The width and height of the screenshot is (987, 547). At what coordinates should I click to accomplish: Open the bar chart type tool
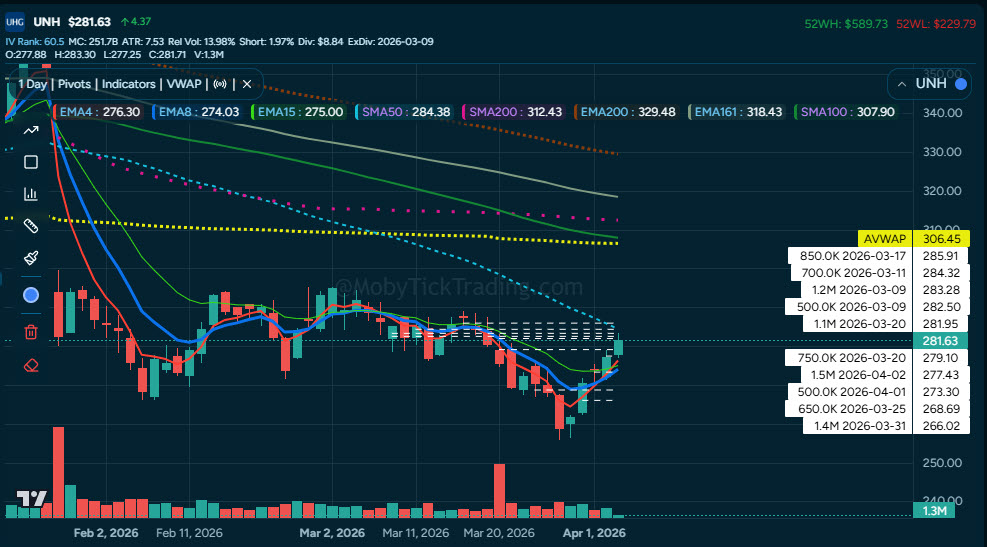point(30,194)
